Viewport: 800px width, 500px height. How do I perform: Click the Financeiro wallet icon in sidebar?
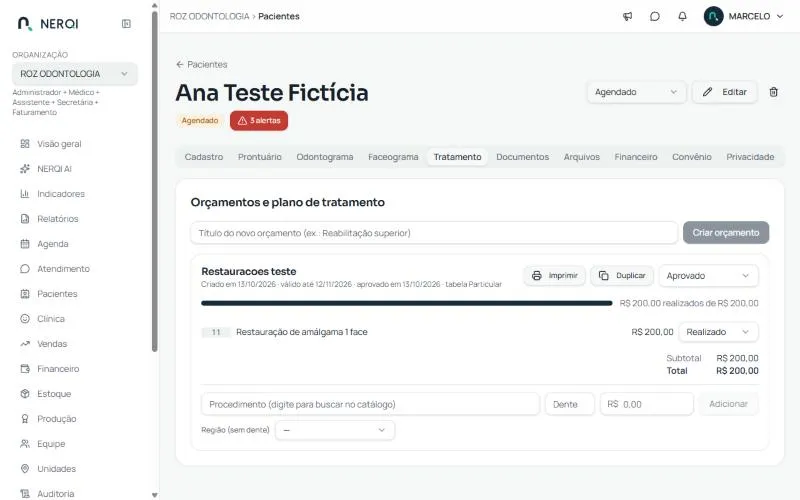[x=24, y=369]
